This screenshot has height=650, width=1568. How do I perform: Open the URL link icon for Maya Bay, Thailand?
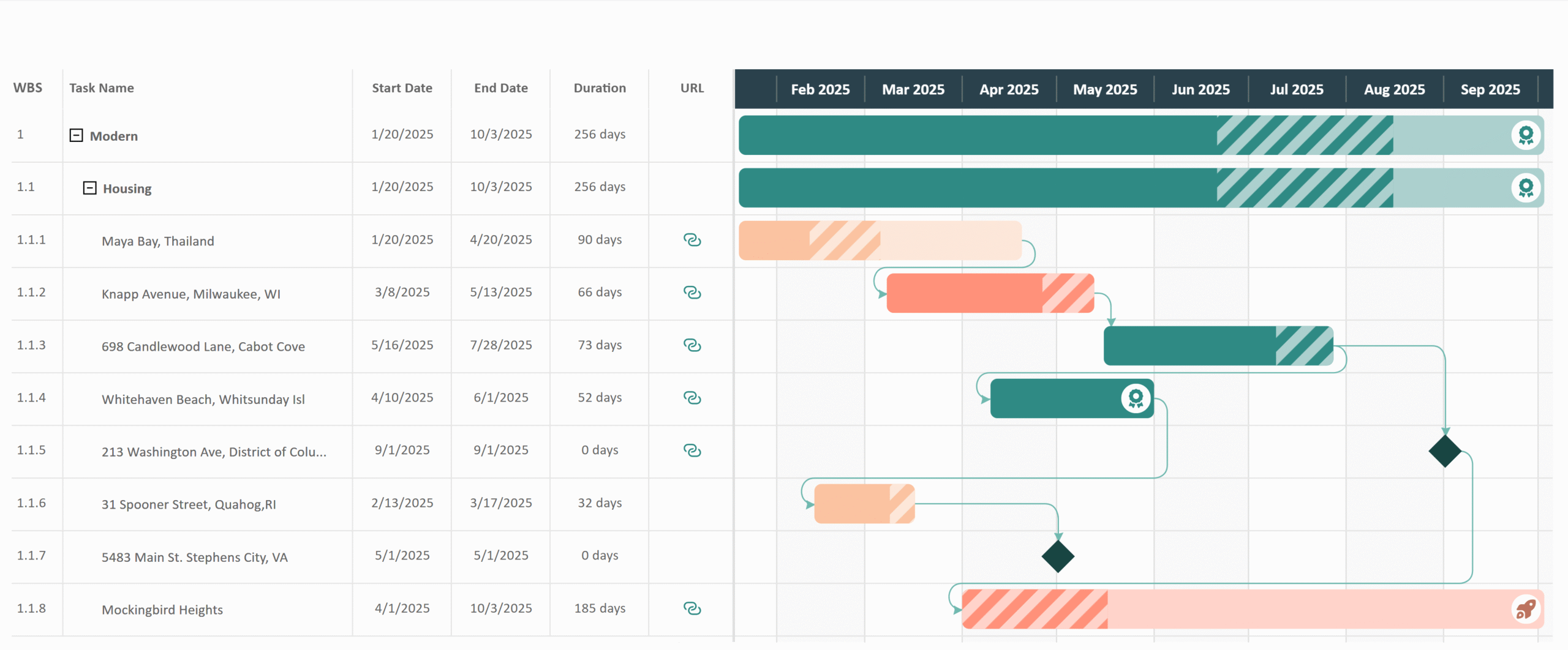tap(692, 240)
